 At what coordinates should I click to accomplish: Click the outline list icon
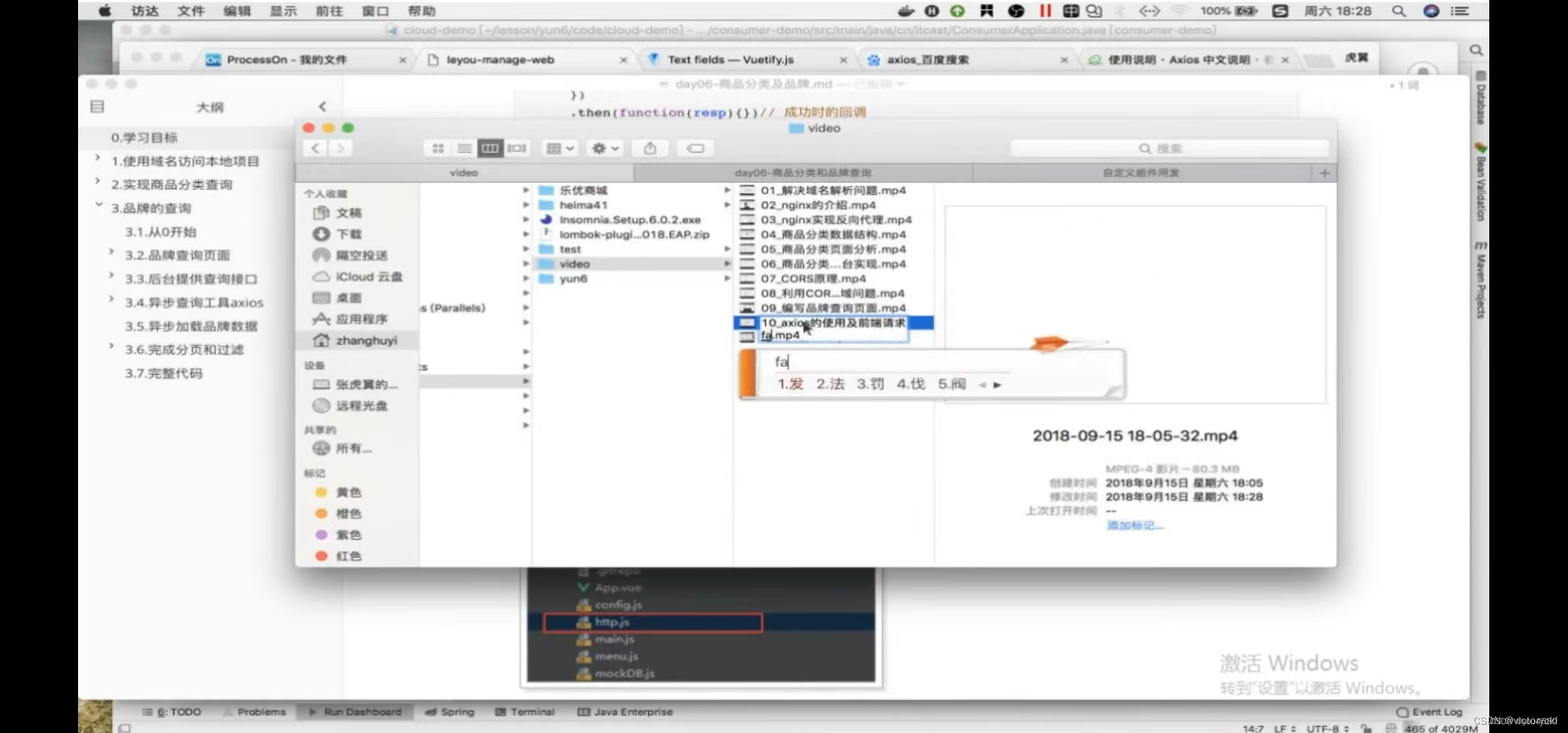tap(97, 107)
